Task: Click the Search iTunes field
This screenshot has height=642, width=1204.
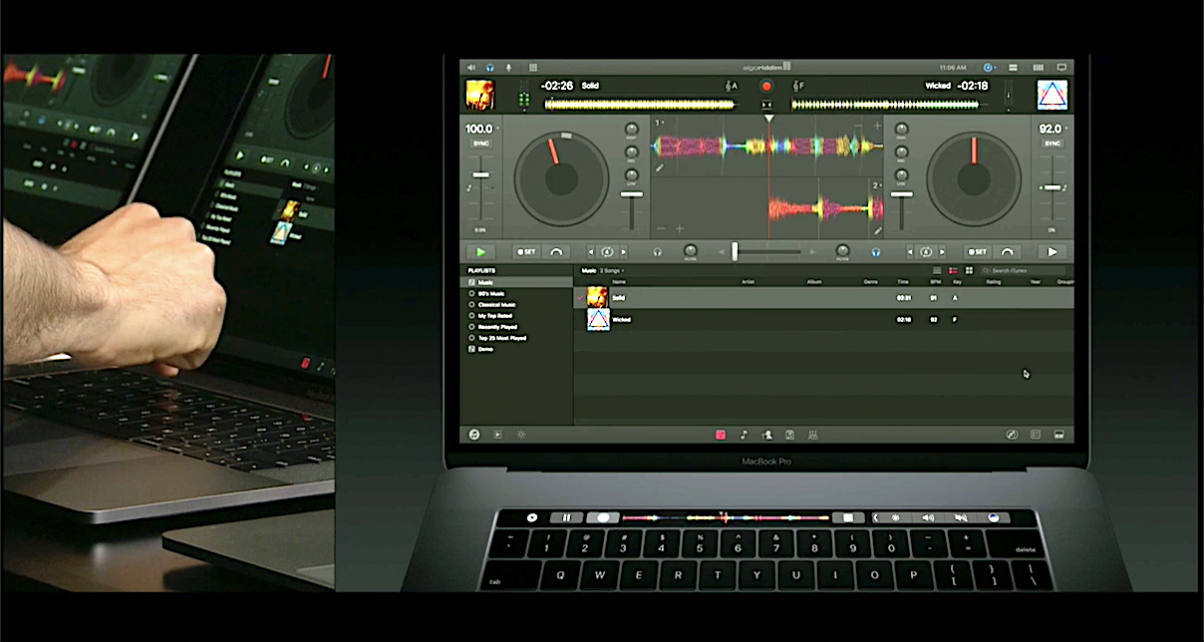Action: [x=1022, y=270]
